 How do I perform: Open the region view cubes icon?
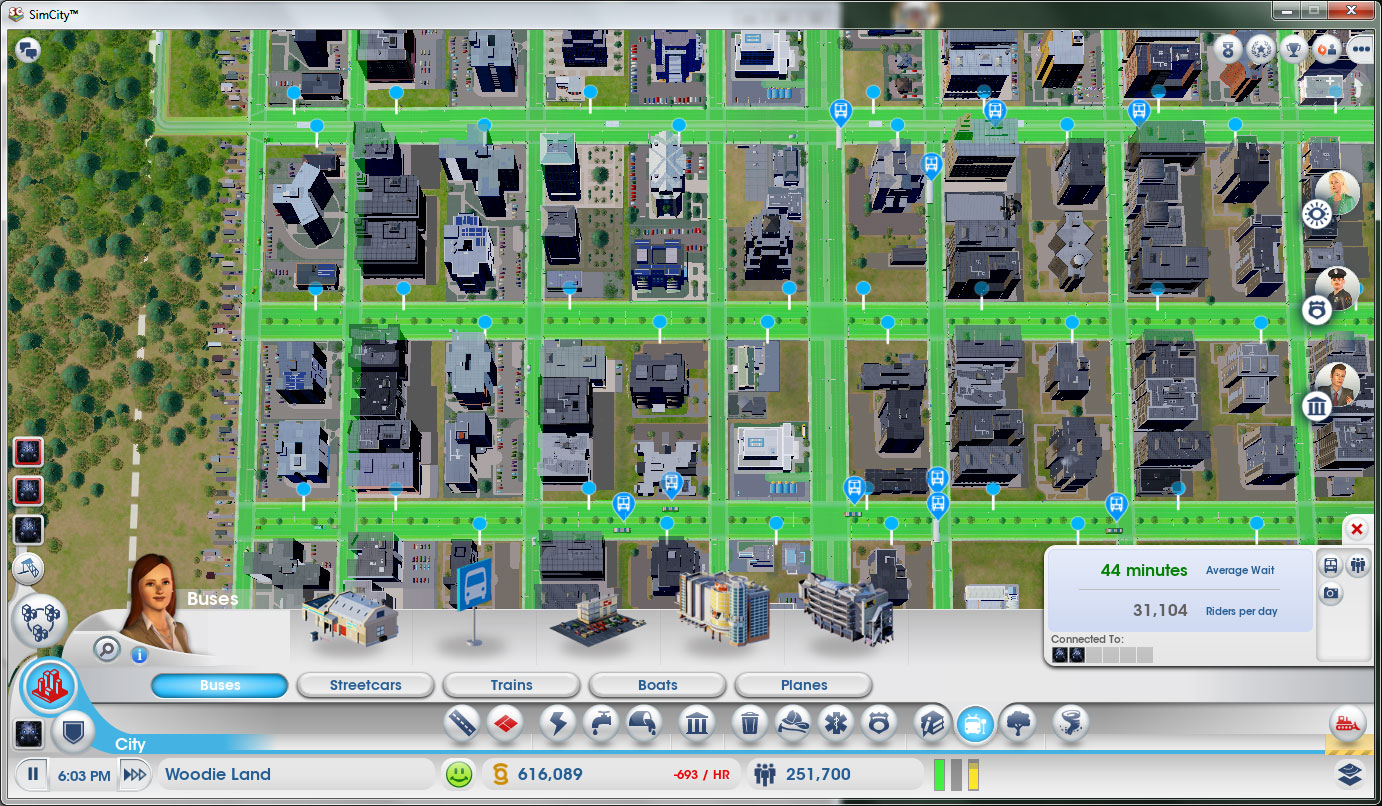[x=40, y=621]
